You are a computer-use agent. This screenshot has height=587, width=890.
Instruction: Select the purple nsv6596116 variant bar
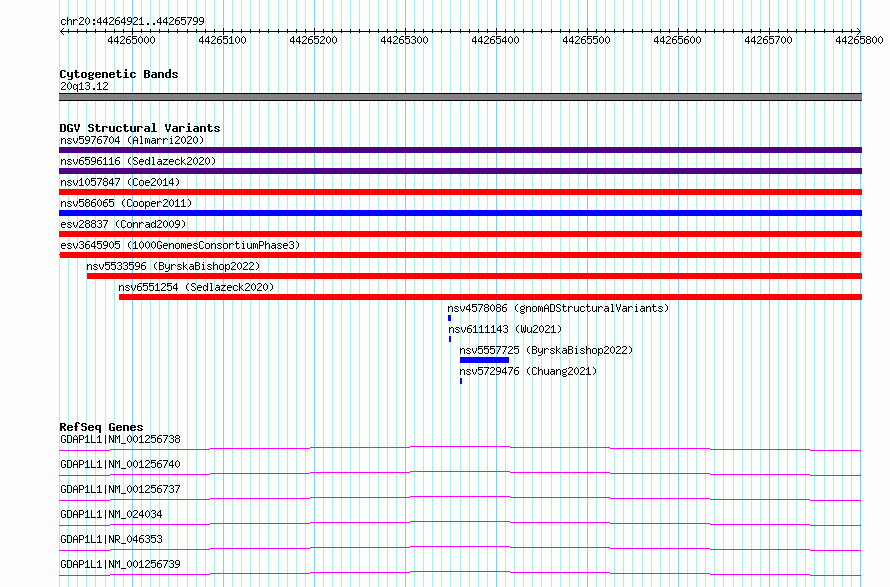(x=460, y=171)
